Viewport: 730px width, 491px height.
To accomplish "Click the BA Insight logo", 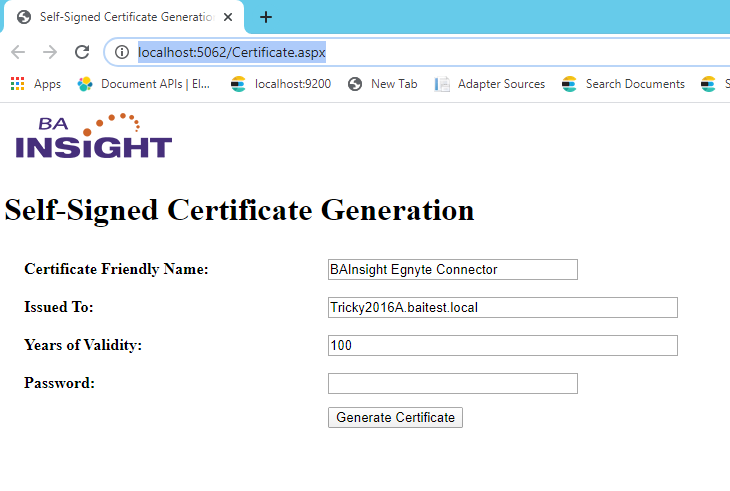I will pos(94,136).
